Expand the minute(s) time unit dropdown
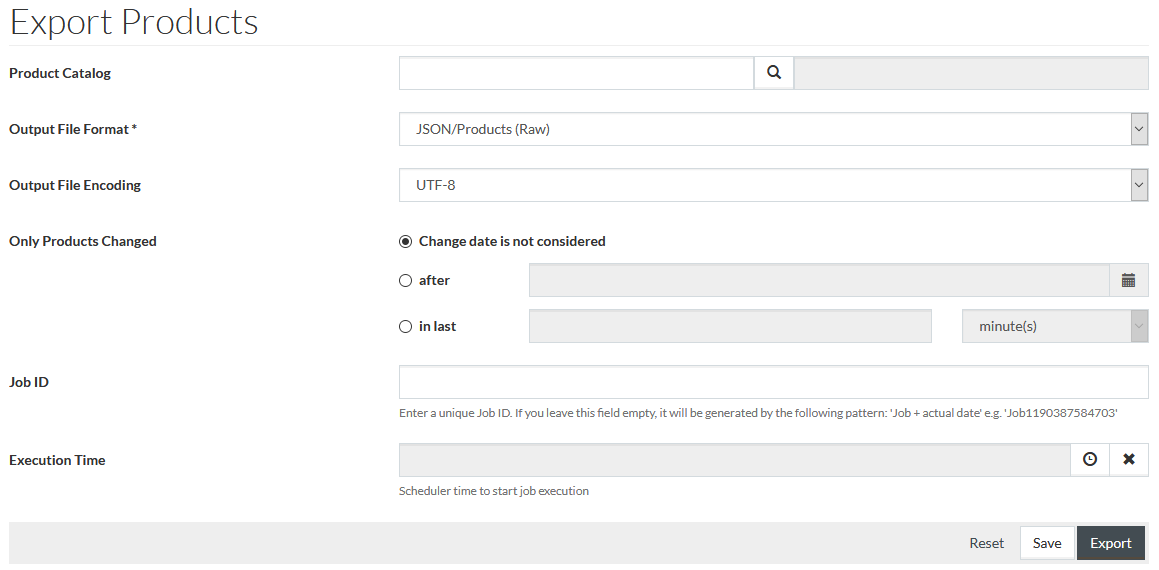1159x570 pixels. click(x=1055, y=326)
